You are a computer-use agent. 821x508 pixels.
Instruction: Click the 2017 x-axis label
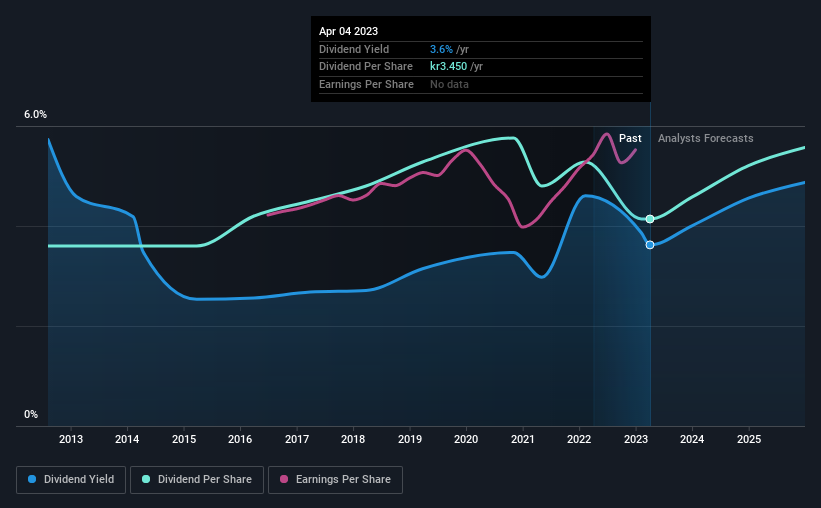[297, 439]
